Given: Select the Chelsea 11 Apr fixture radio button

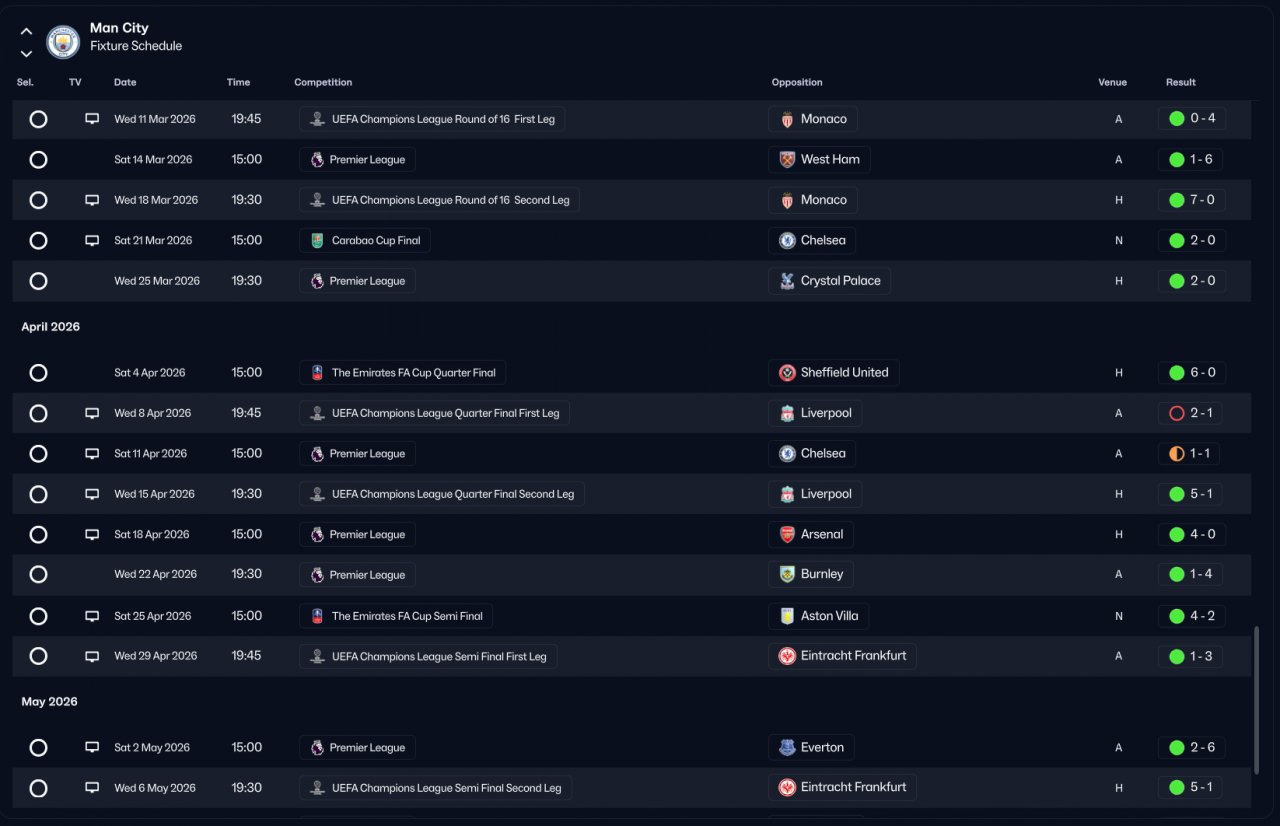Looking at the screenshot, I should (38, 454).
